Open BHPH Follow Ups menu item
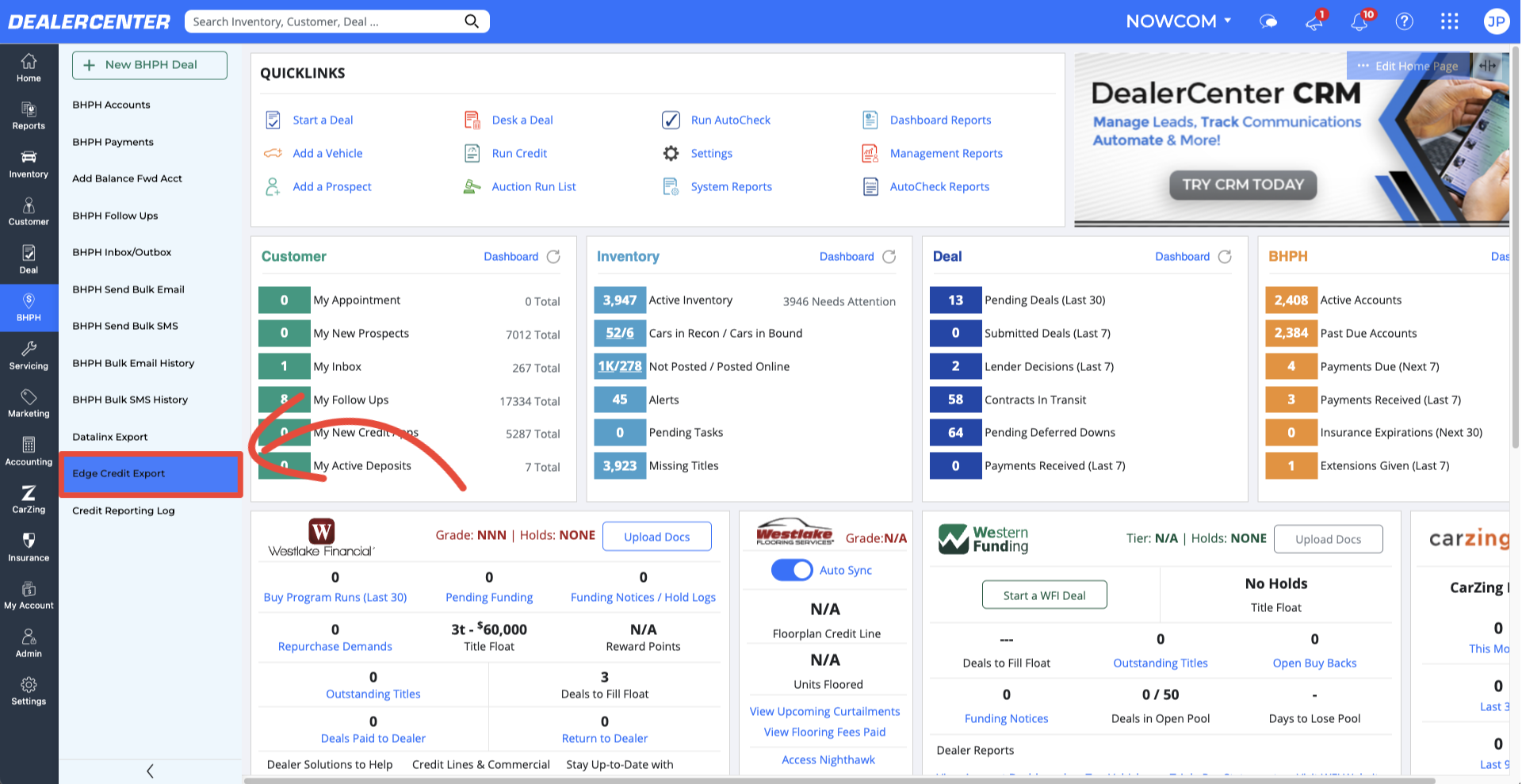Screen dimensions: 1522x784 coord(115,216)
